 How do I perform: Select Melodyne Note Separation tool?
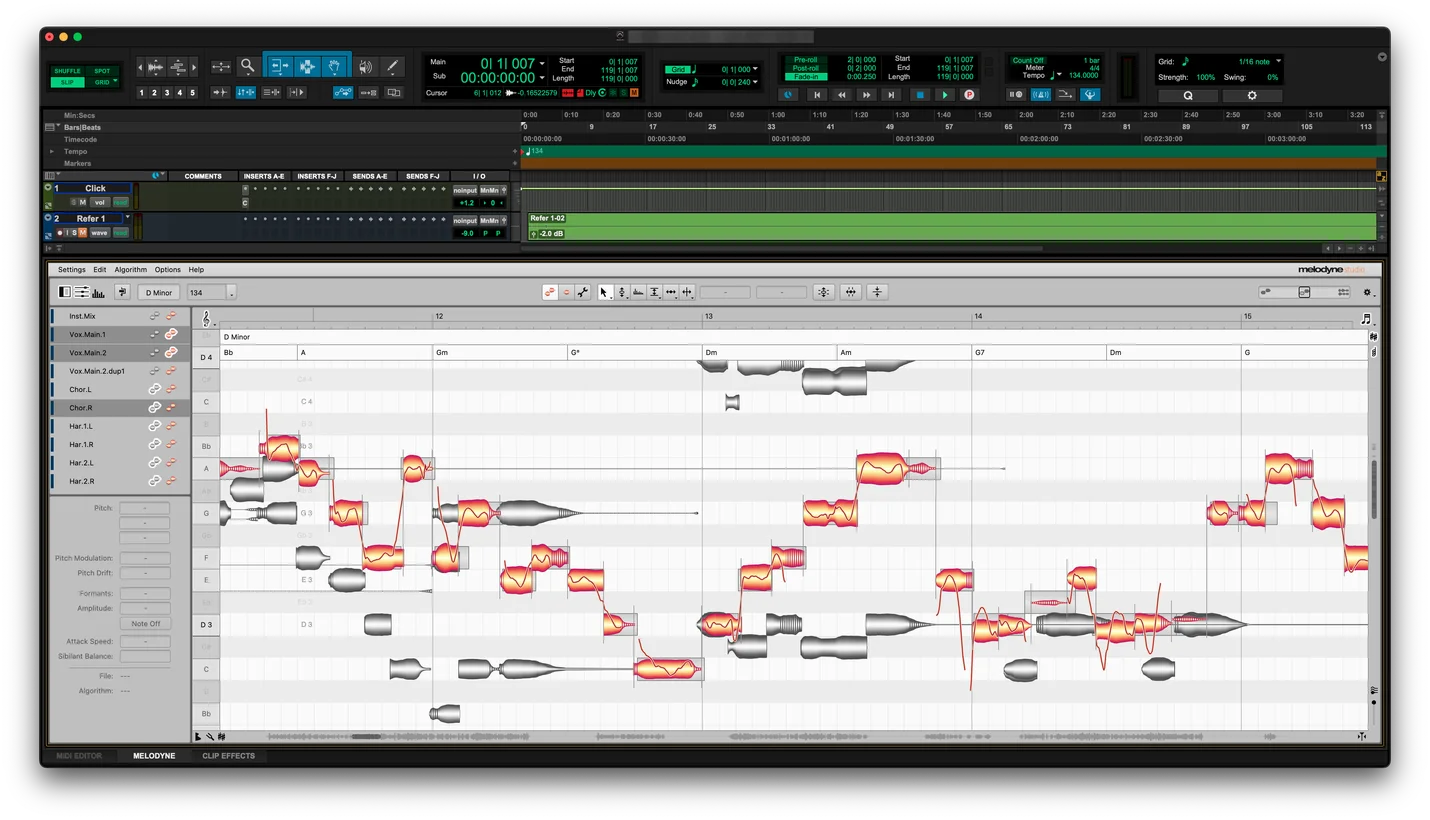[x=687, y=292]
